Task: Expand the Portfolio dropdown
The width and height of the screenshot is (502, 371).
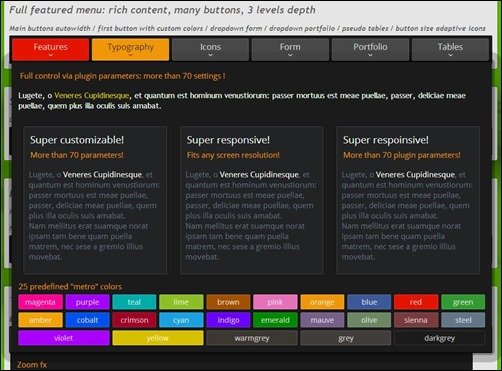Action: 370,49
